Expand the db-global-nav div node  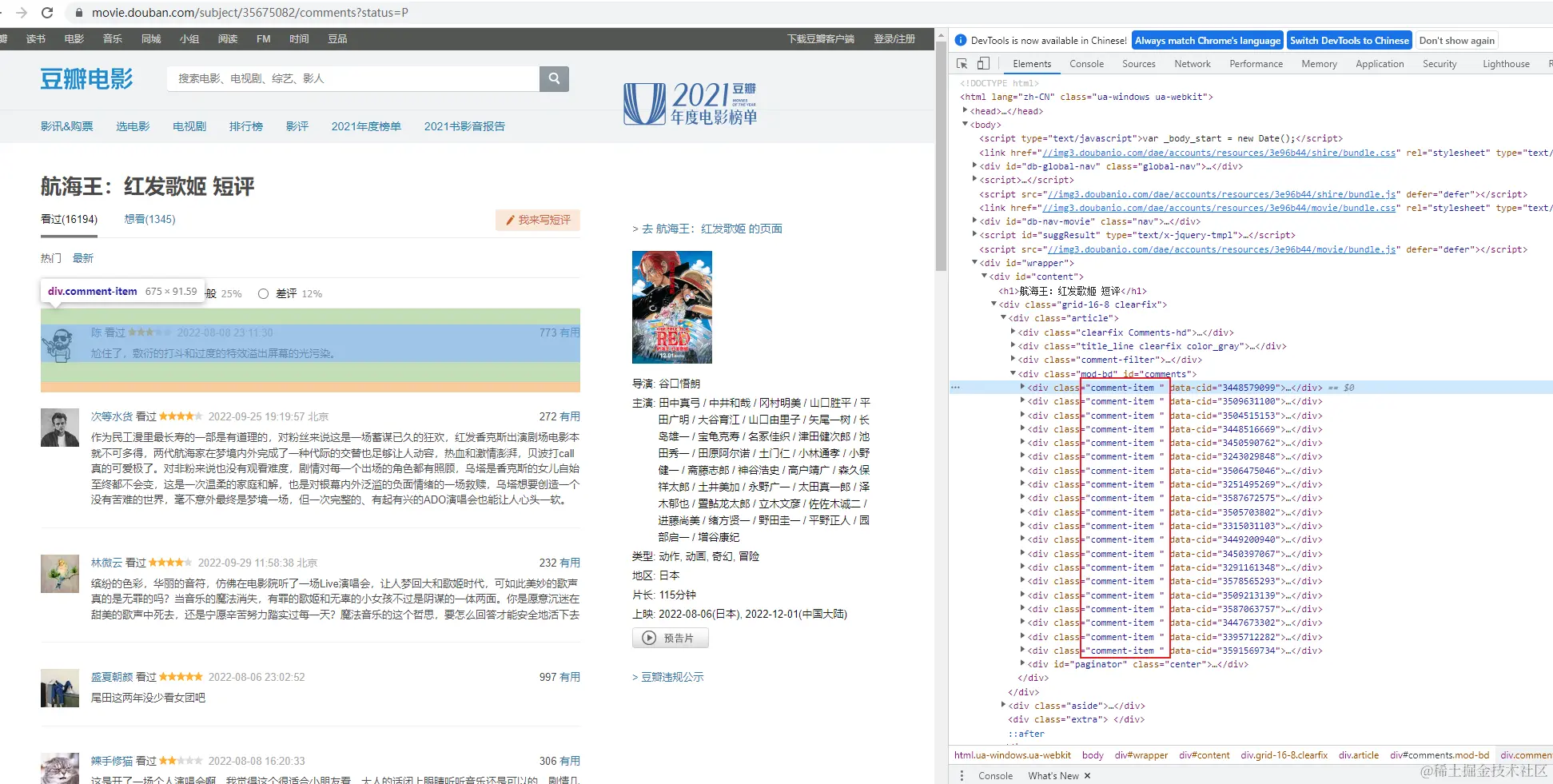pos(975,166)
